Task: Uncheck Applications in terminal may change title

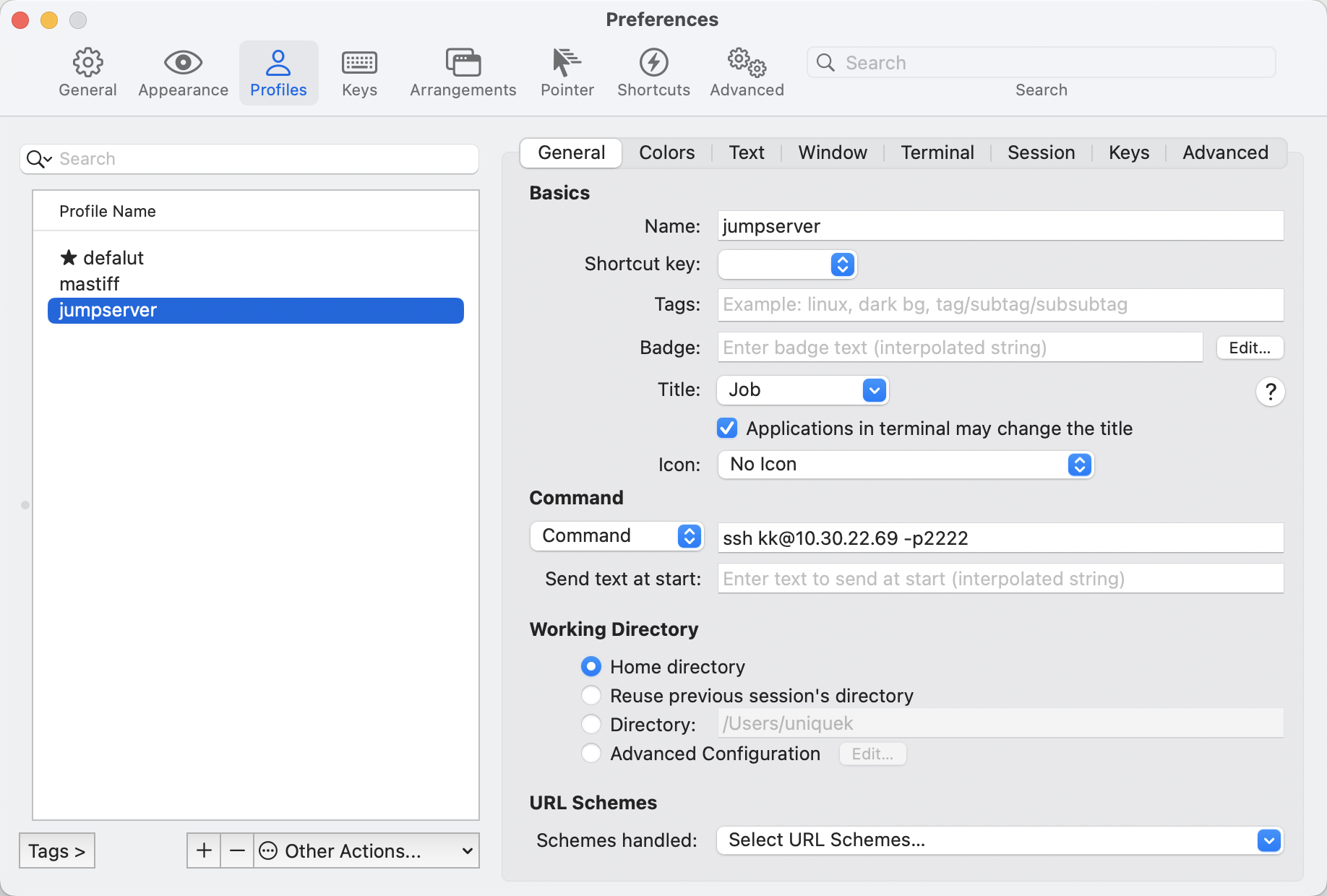Action: click(x=727, y=428)
